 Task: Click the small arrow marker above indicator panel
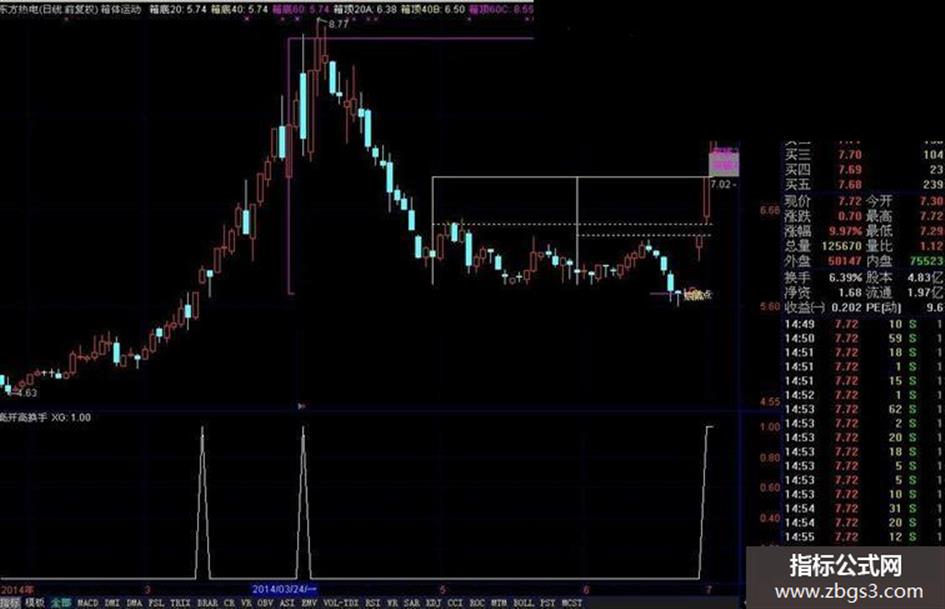[x=301, y=406]
